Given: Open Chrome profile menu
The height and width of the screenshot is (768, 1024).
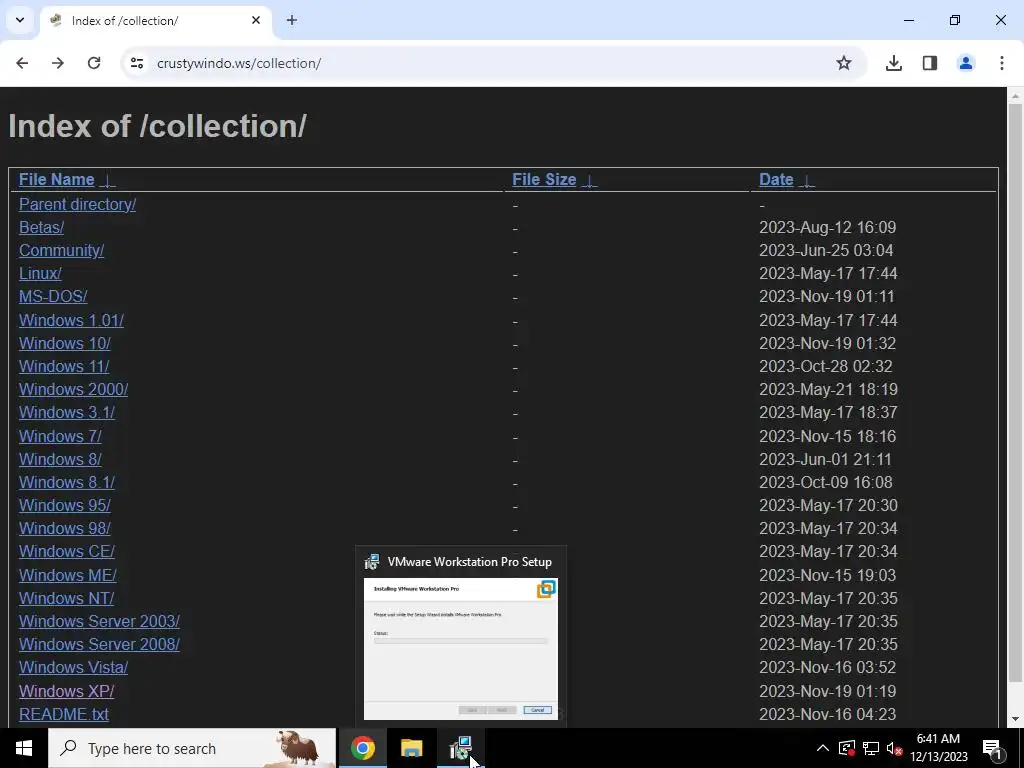Looking at the screenshot, I should point(966,63).
